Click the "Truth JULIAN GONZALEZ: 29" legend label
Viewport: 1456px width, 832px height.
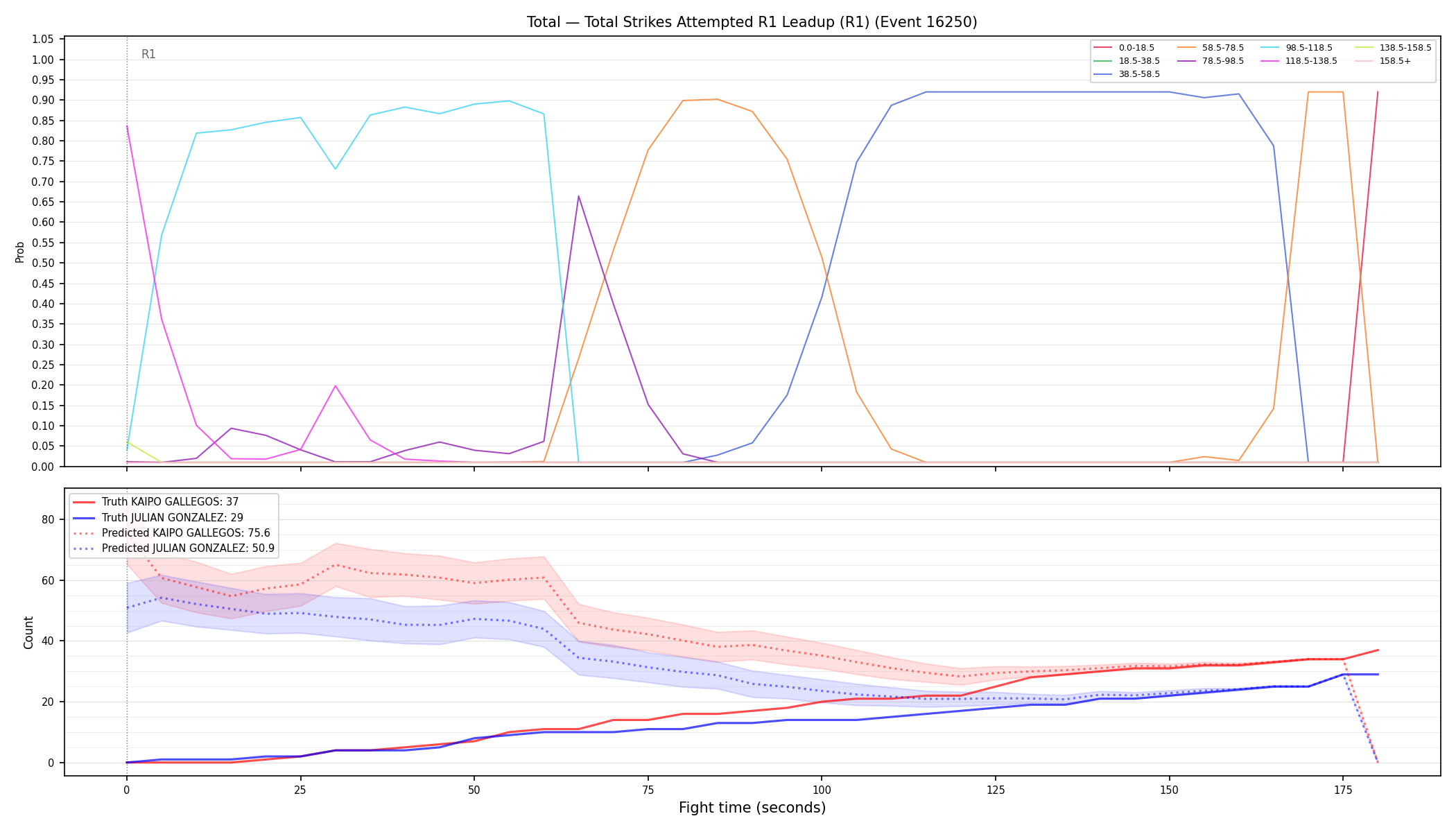173,518
